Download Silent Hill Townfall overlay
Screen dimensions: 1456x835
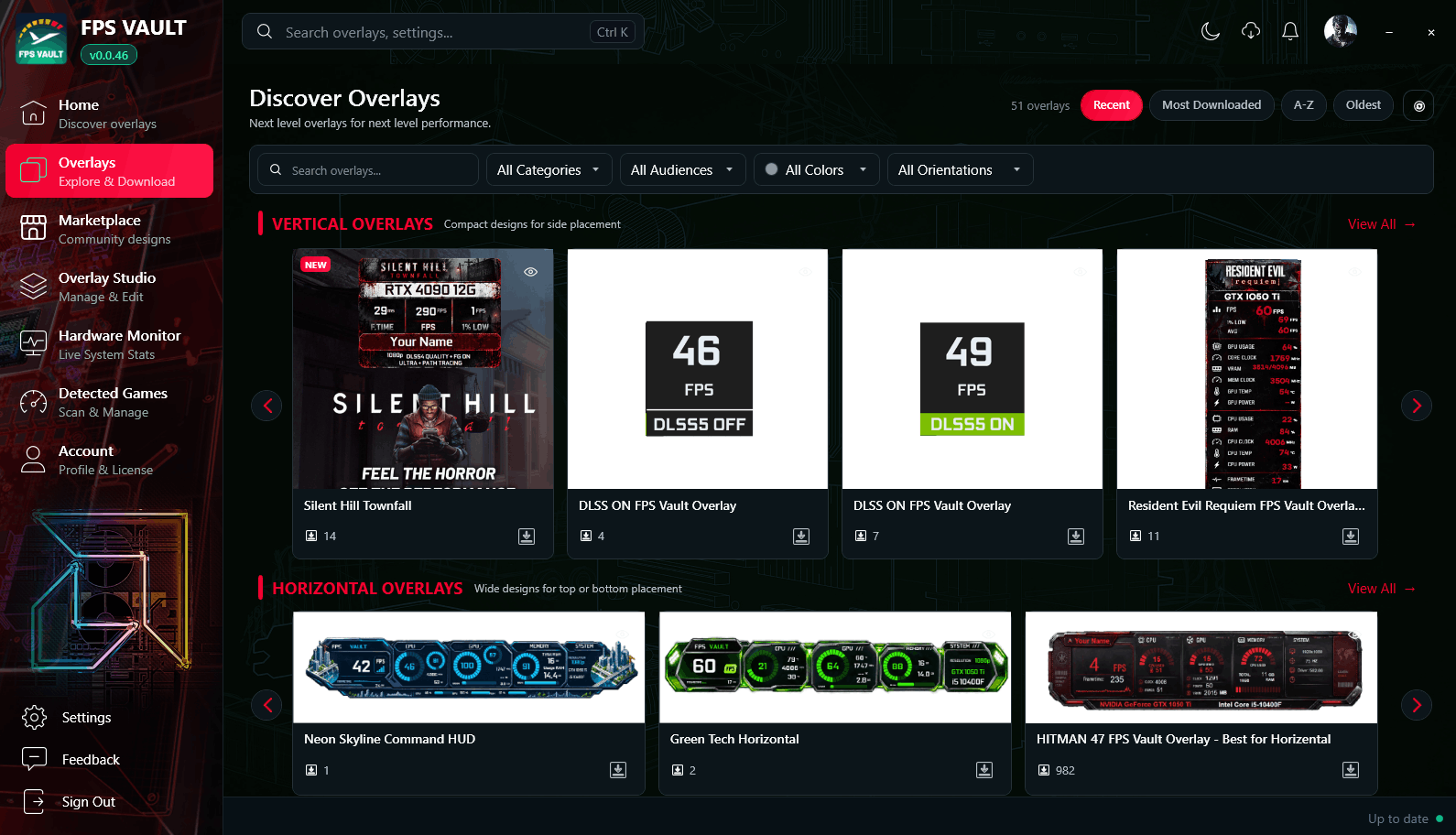527,537
